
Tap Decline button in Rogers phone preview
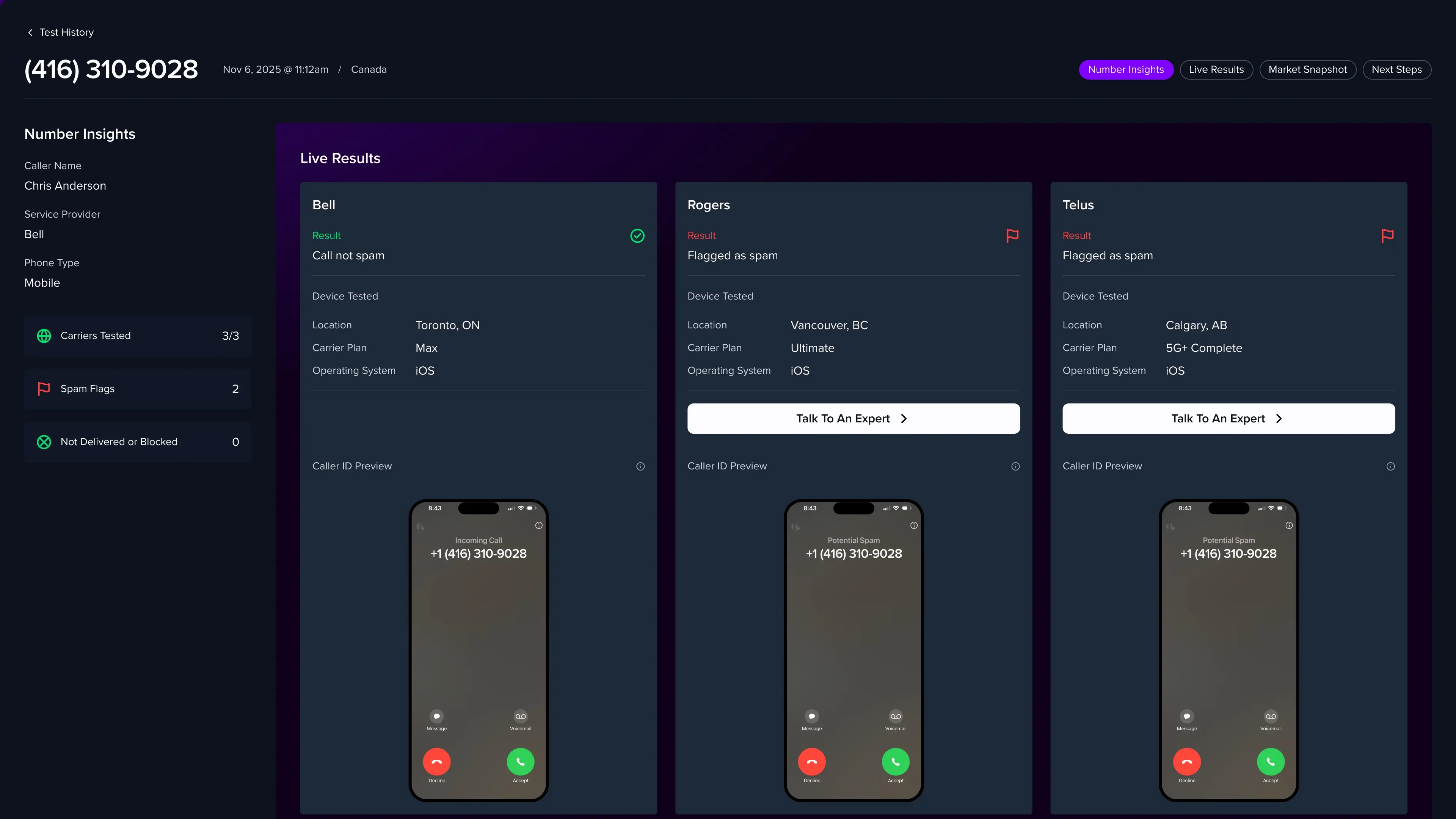[x=812, y=762]
